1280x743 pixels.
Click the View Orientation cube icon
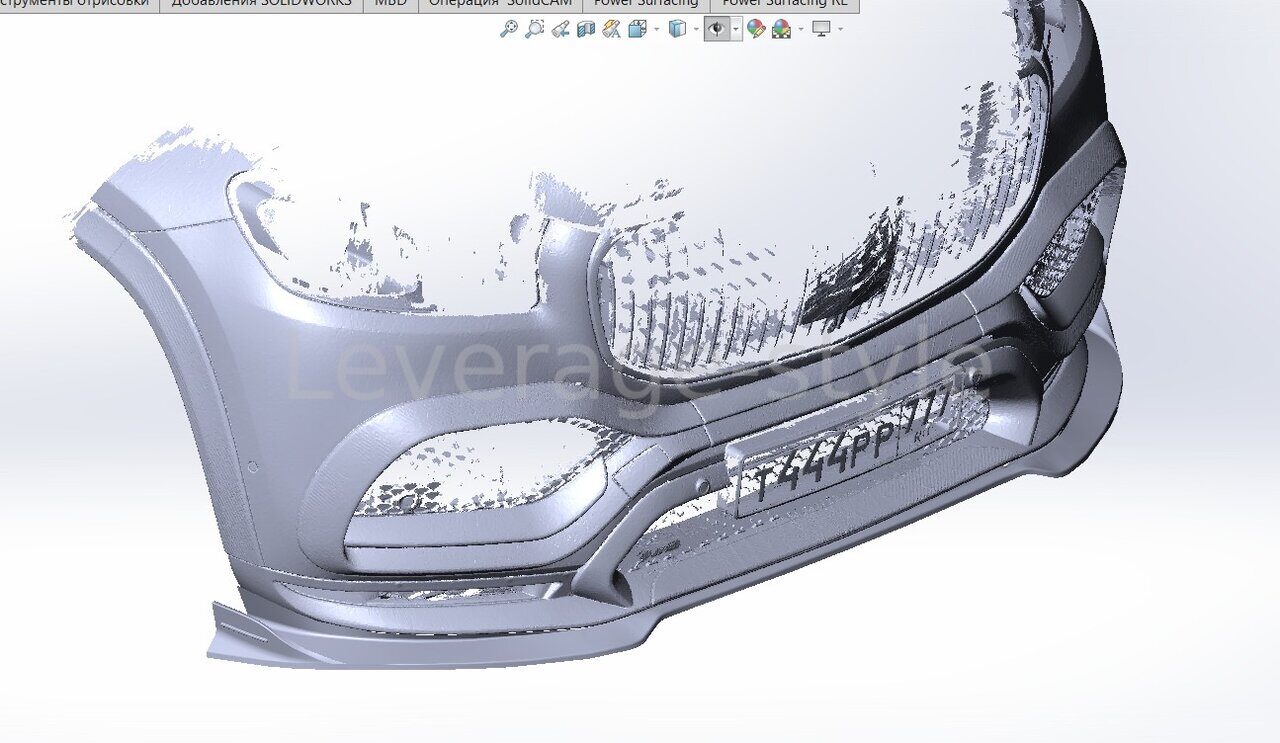(638, 29)
